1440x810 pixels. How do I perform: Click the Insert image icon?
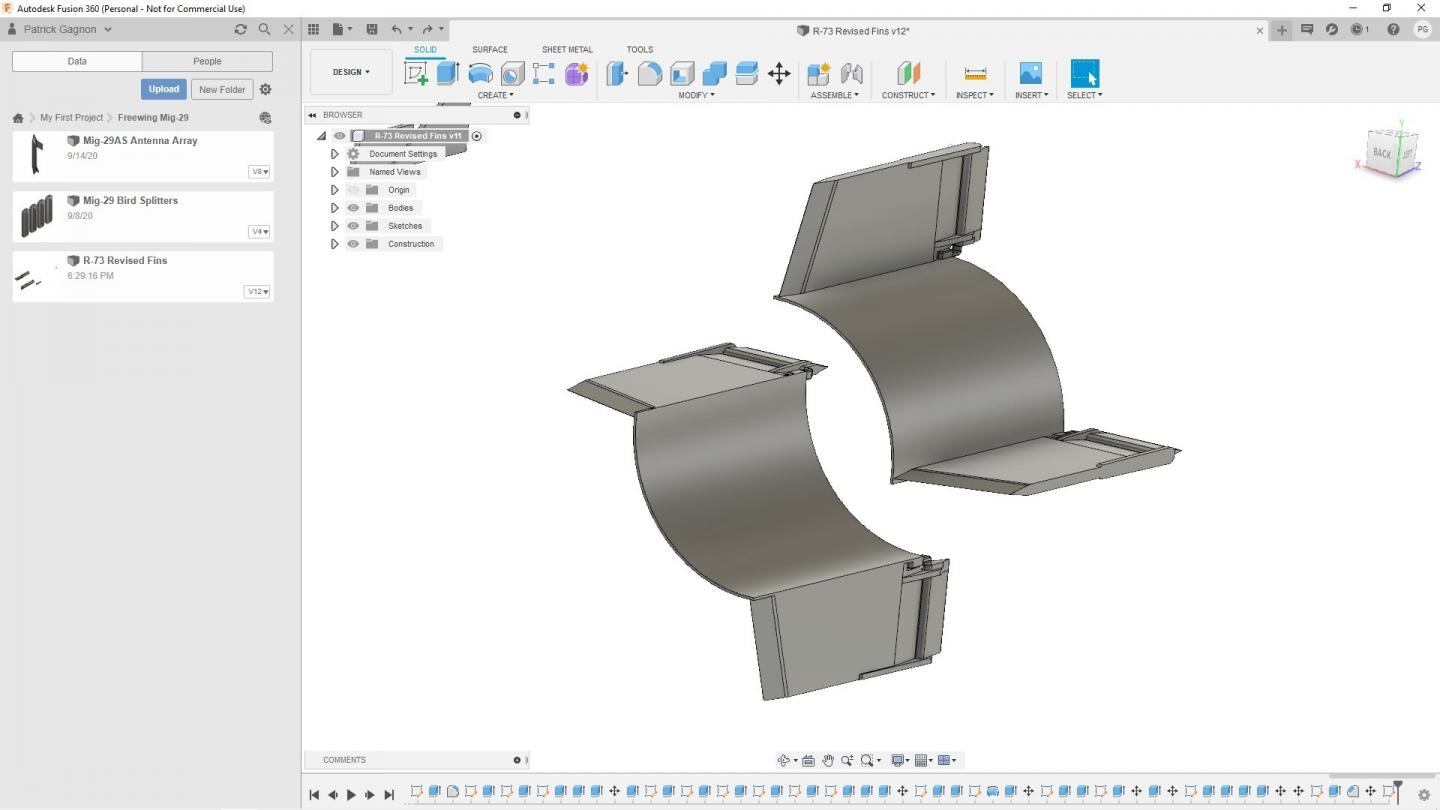click(1030, 73)
